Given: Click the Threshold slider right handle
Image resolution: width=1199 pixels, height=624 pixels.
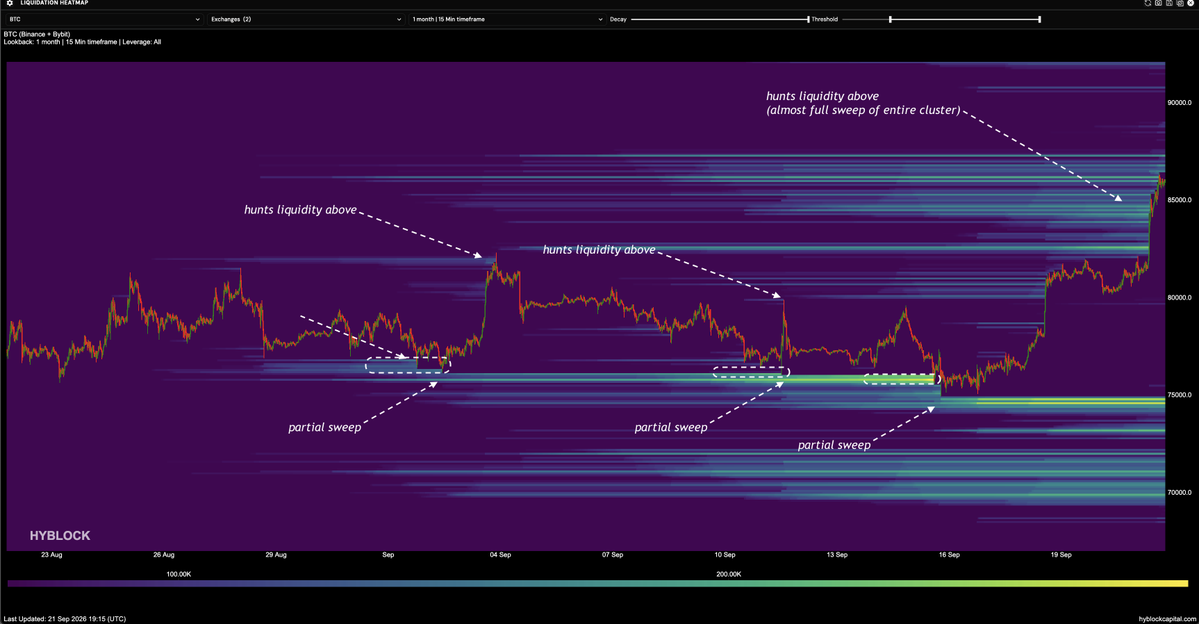Looking at the screenshot, I should (x=1039, y=19).
